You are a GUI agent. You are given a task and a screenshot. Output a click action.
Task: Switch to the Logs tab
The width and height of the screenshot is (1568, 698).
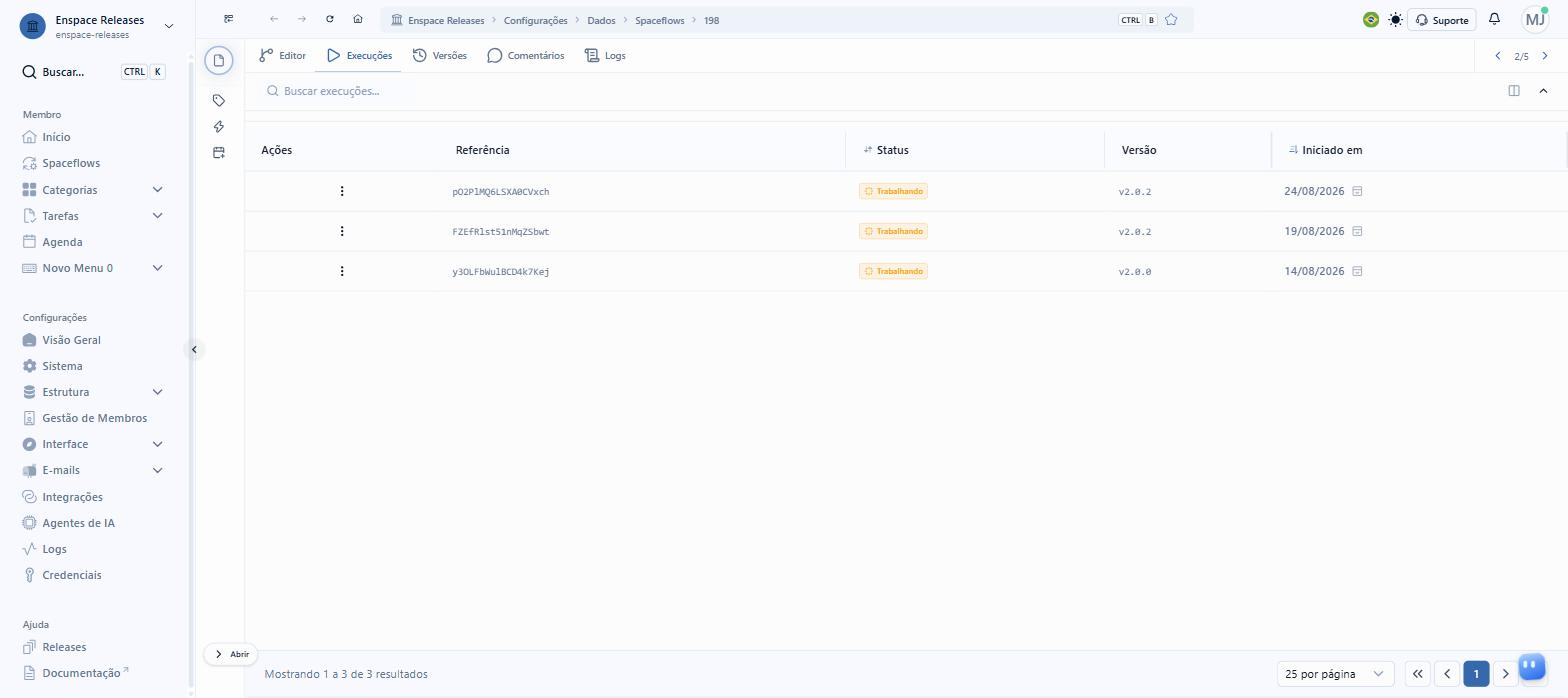605,56
